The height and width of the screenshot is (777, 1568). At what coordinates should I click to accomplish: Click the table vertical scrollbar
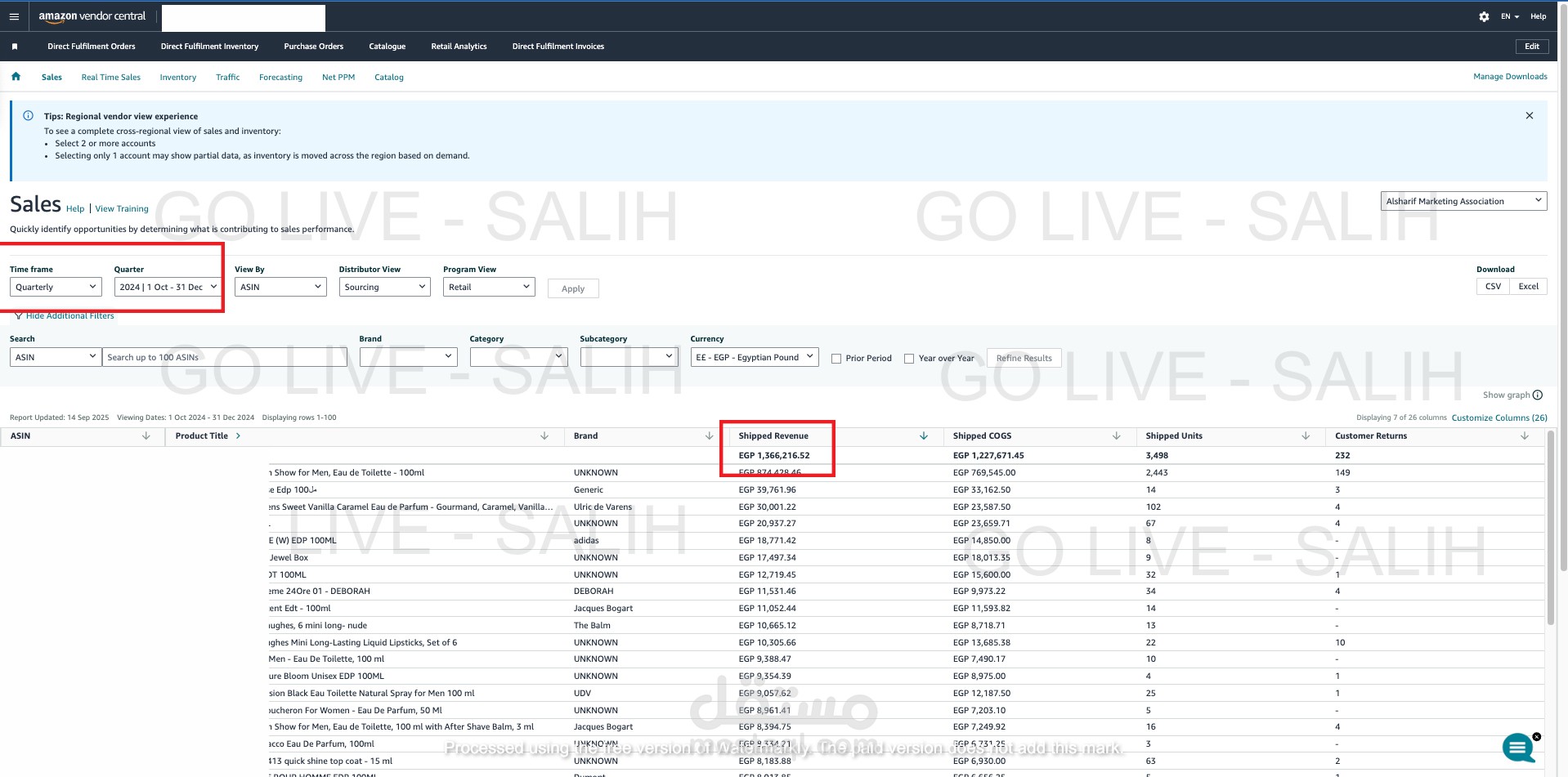(x=1551, y=527)
